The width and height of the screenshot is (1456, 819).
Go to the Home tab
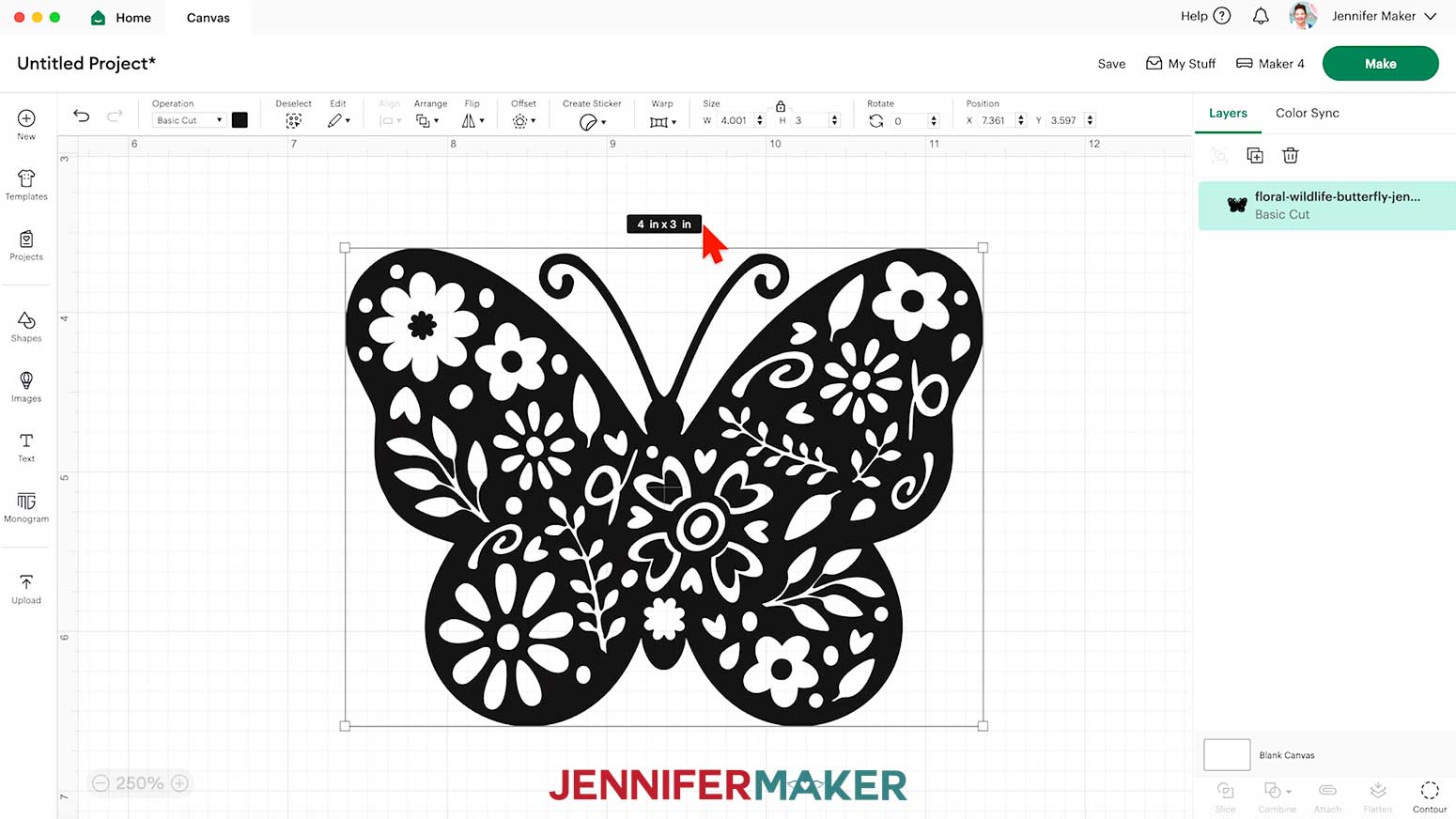click(120, 18)
